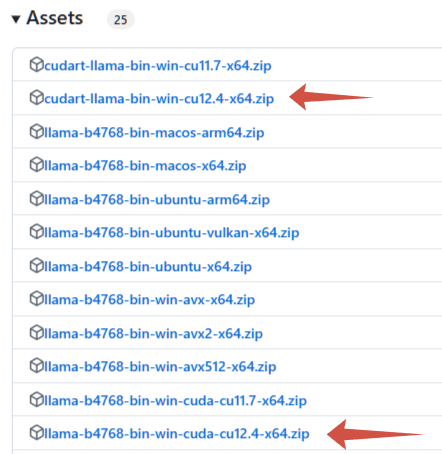Open llama-b4768-bin-ubuntu-vulkan-x64.zip link
This screenshot has height=454, width=442.
coord(172,233)
